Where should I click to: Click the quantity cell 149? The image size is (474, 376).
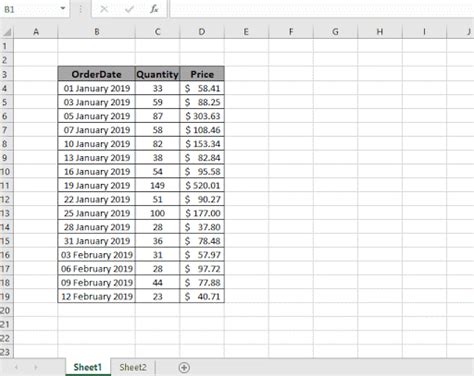(x=157, y=185)
